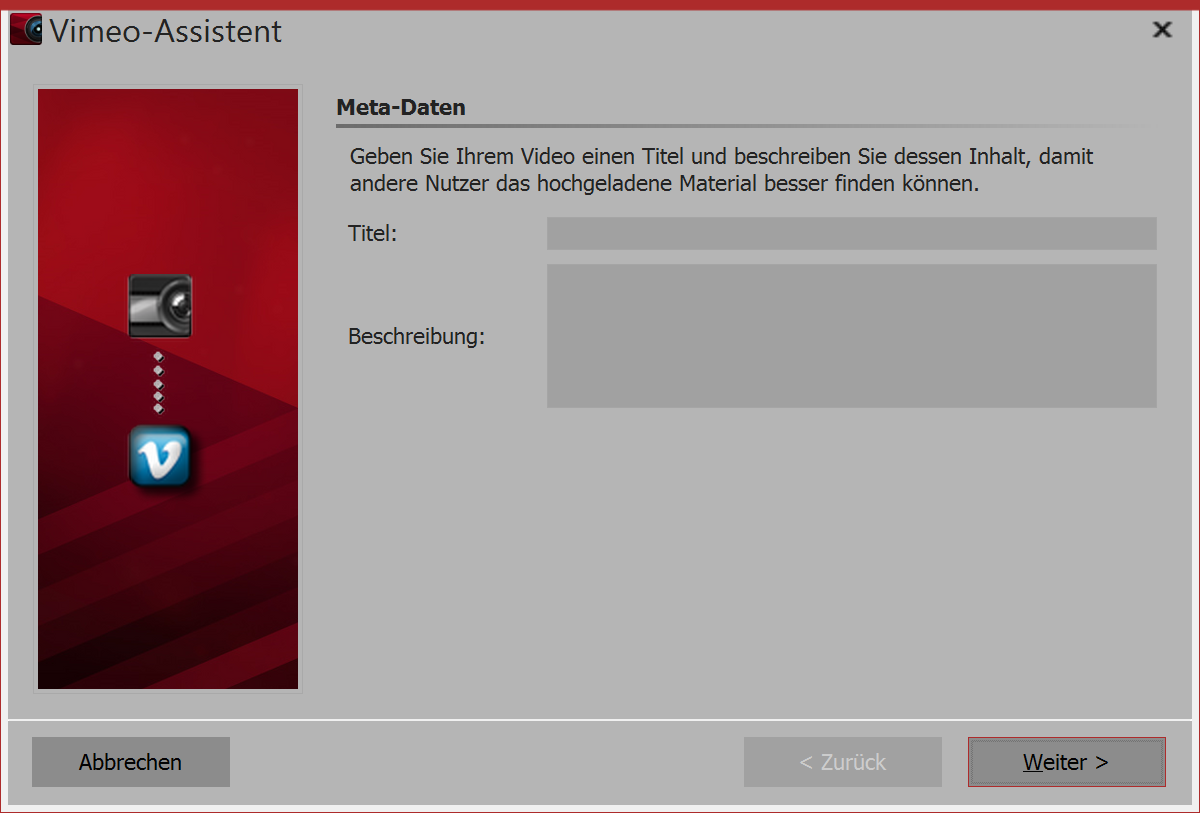
Task: Click the Vimeo-Assistent application icon in the title bar
Action: [25, 29]
